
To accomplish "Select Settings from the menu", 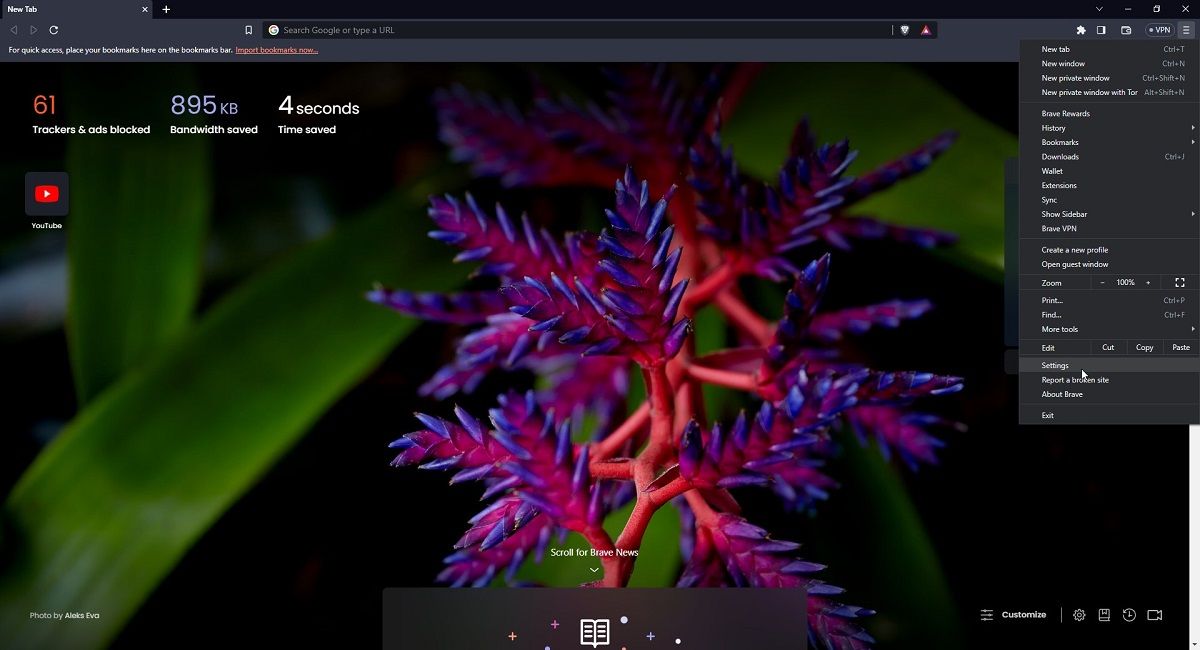I will tap(1055, 366).
